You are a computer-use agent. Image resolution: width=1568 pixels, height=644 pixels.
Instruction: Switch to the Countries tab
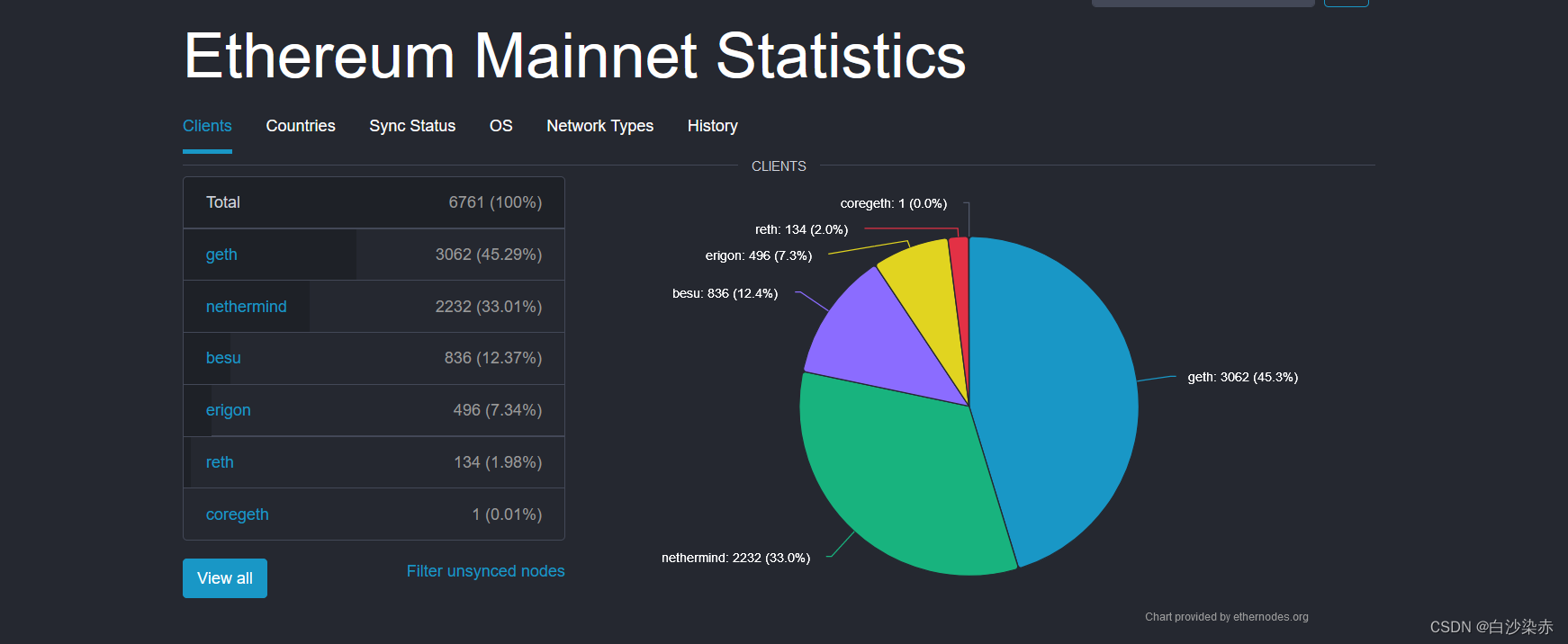coord(301,126)
